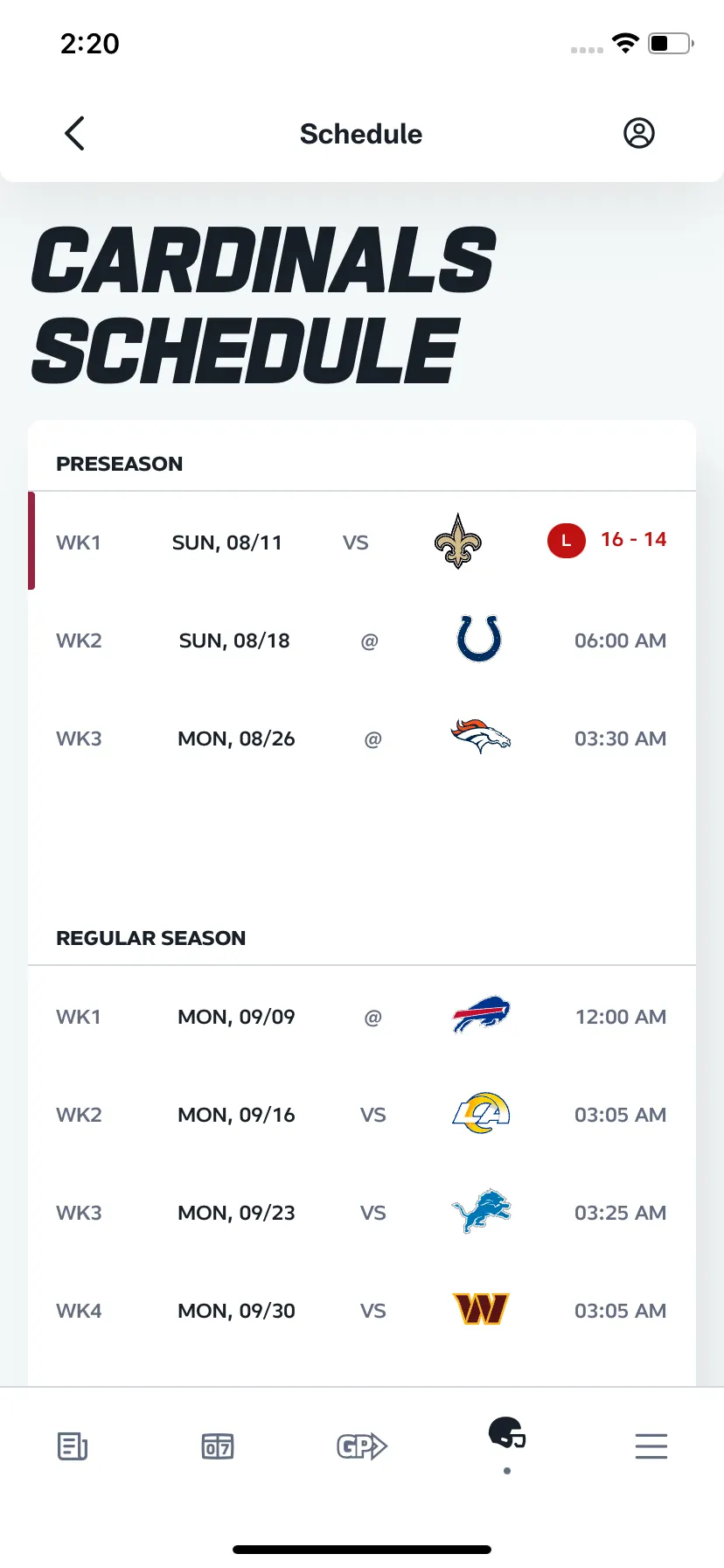Viewport: 724px width, 1568px height.
Task: Tap the Broncos horse logo
Action: click(480, 737)
